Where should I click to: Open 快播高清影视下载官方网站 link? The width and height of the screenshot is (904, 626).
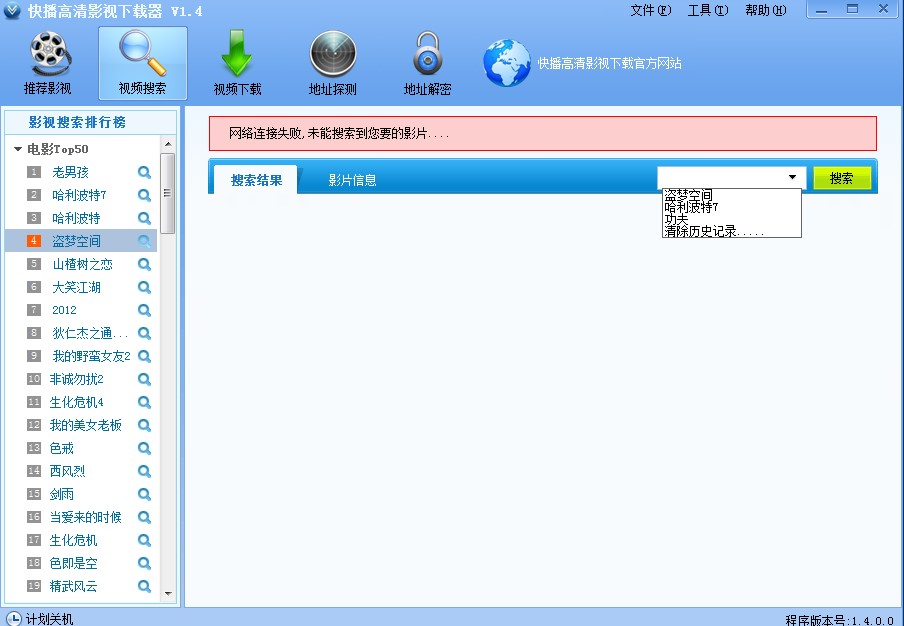pos(608,62)
